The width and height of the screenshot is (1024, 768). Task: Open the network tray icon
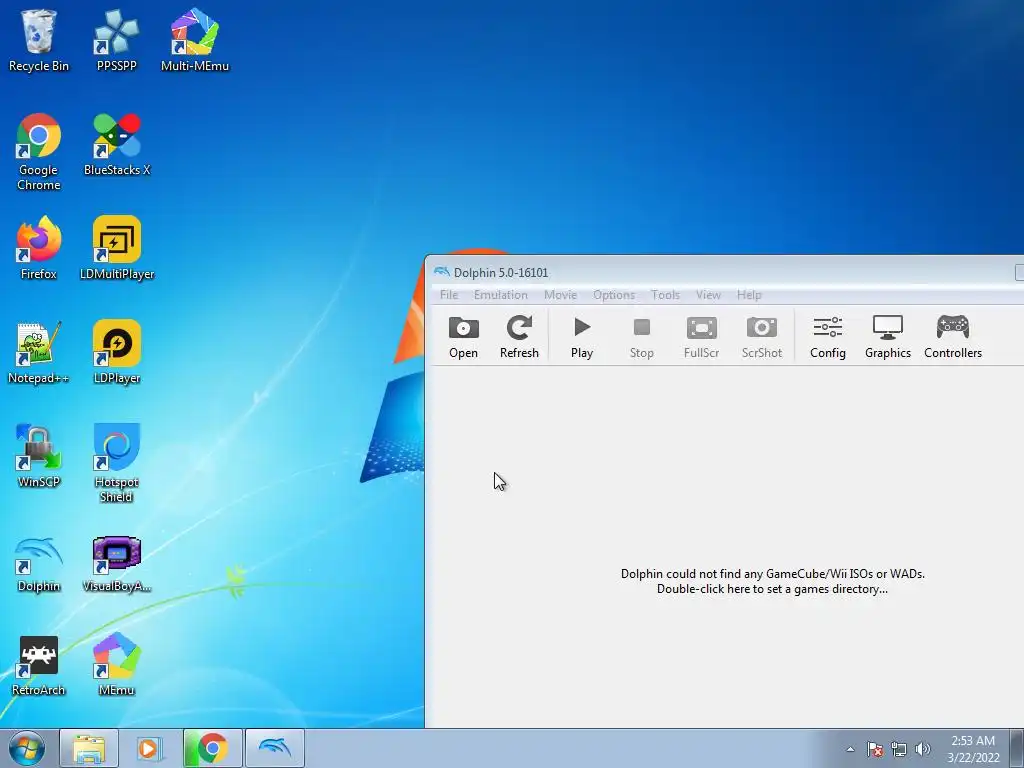899,749
